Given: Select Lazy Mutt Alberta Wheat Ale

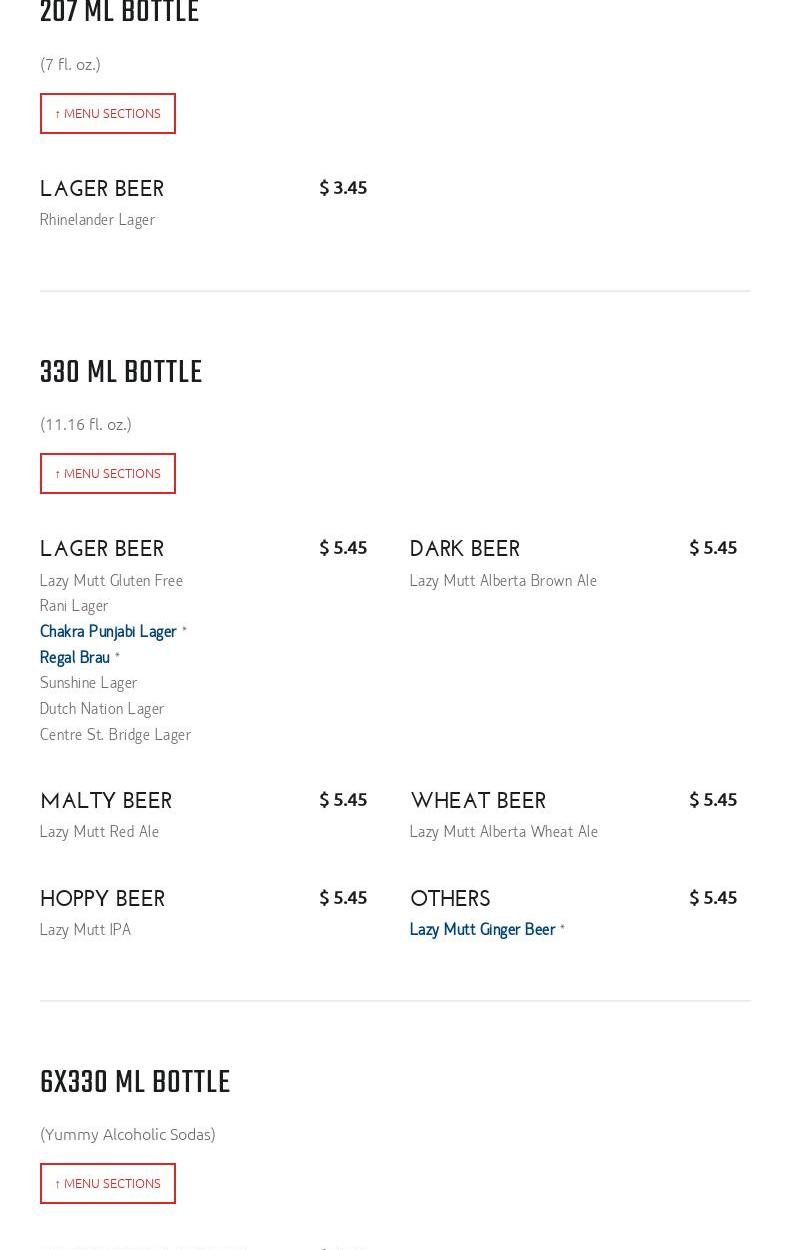Looking at the screenshot, I should tap(504, 832).
